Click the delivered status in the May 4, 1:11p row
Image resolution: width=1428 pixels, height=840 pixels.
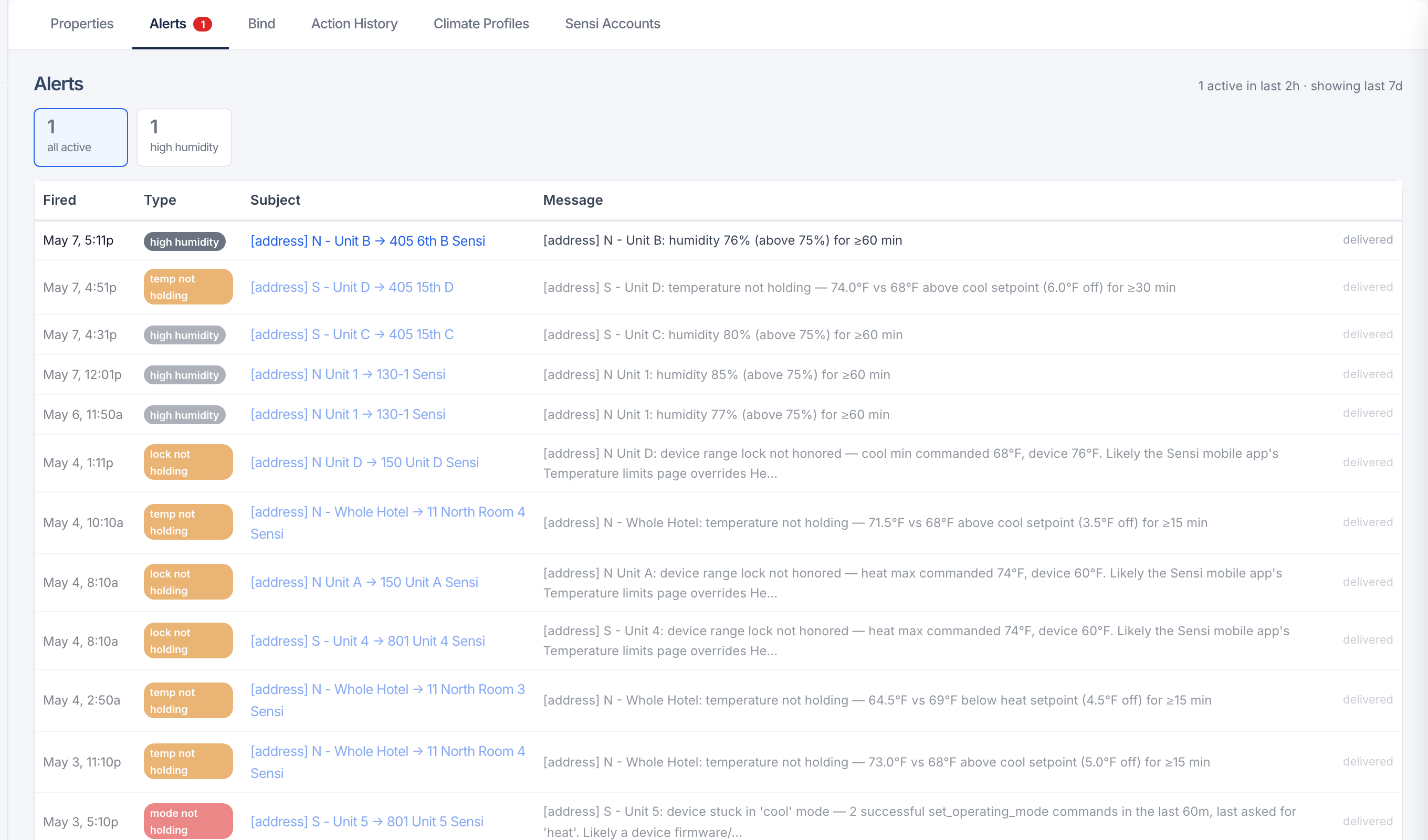coord(1368,463)
